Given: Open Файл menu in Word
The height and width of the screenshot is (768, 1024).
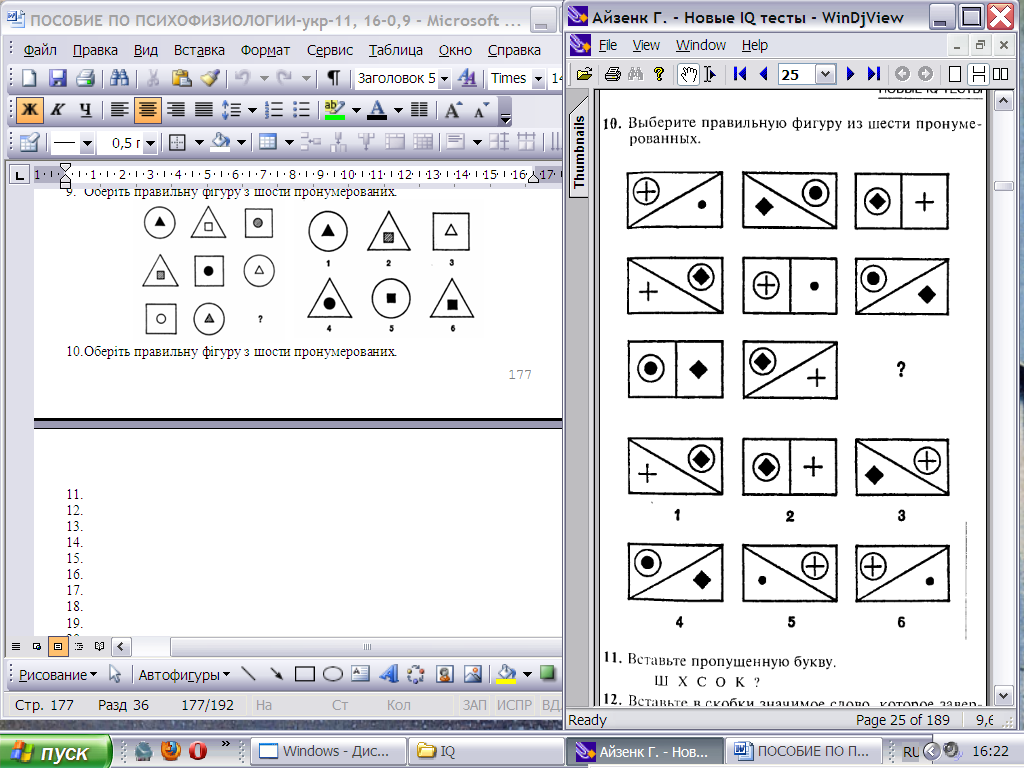Looking at the screenshot, I should (x=40, y=50).
